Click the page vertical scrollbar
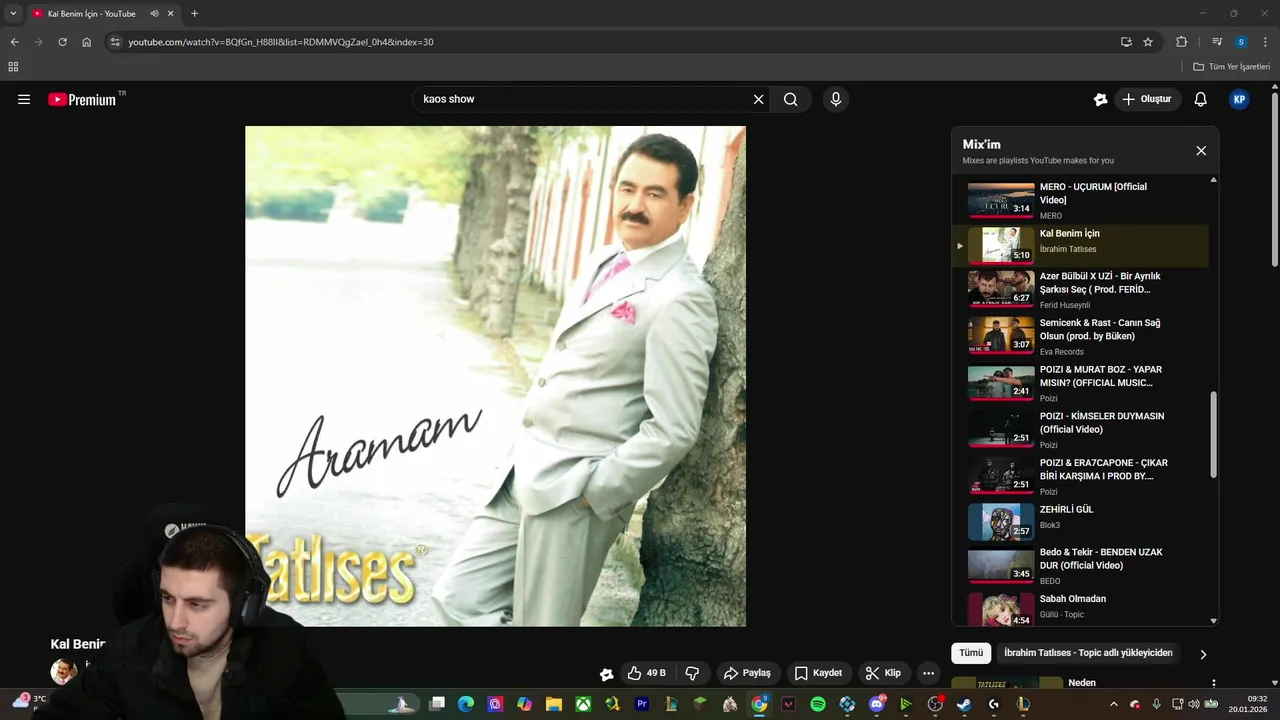This screenshot has height=720, width=1280. pyautogui.click(x=1275, y=180)
